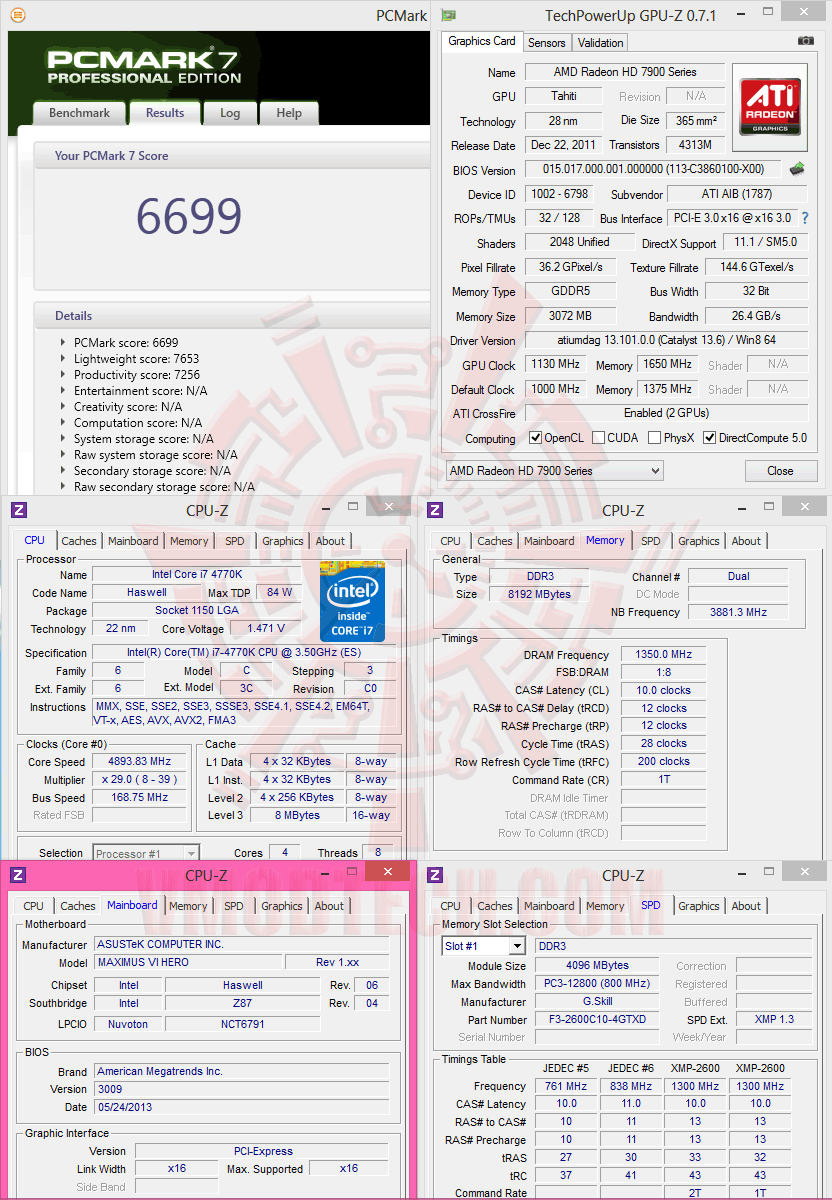
Task: Click the GPU-Z title bar app icon
Action: pyautogui.click(x=450, y=15)
